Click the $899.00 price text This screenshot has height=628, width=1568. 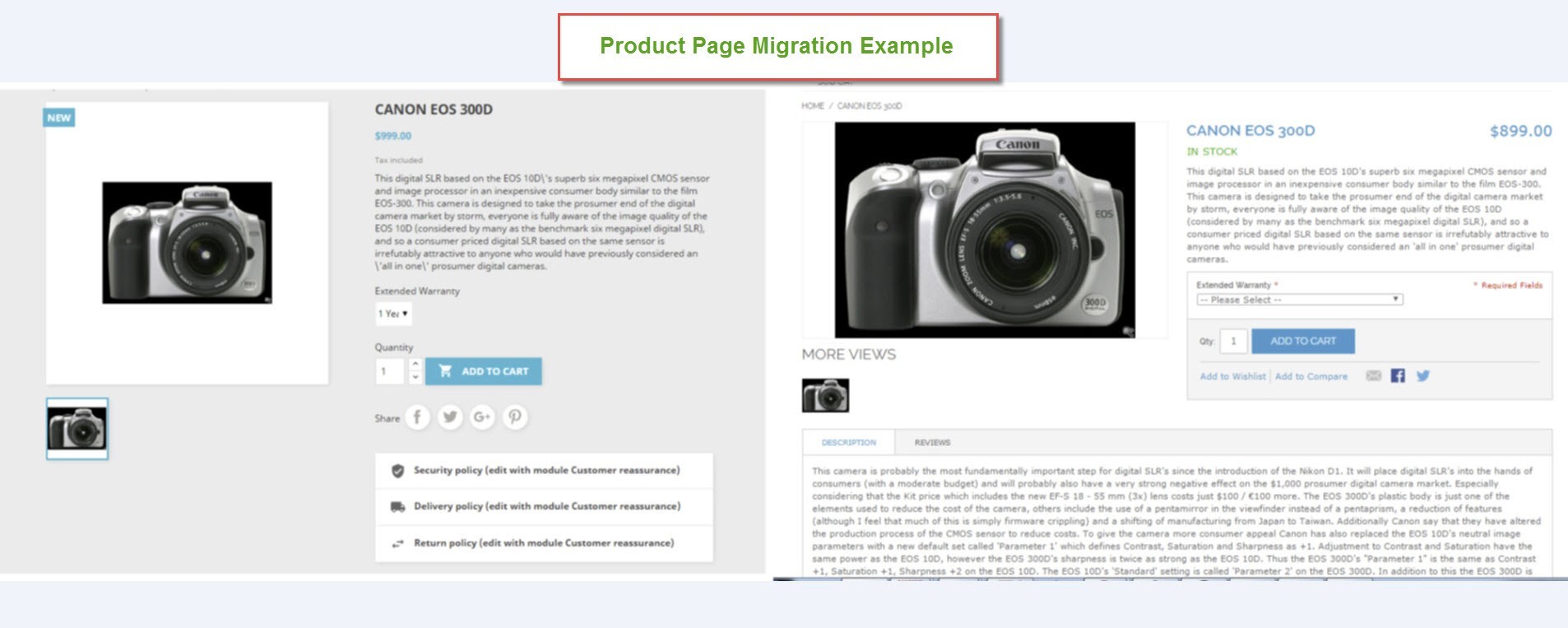pyautogui.click(x=1521, y=131)
